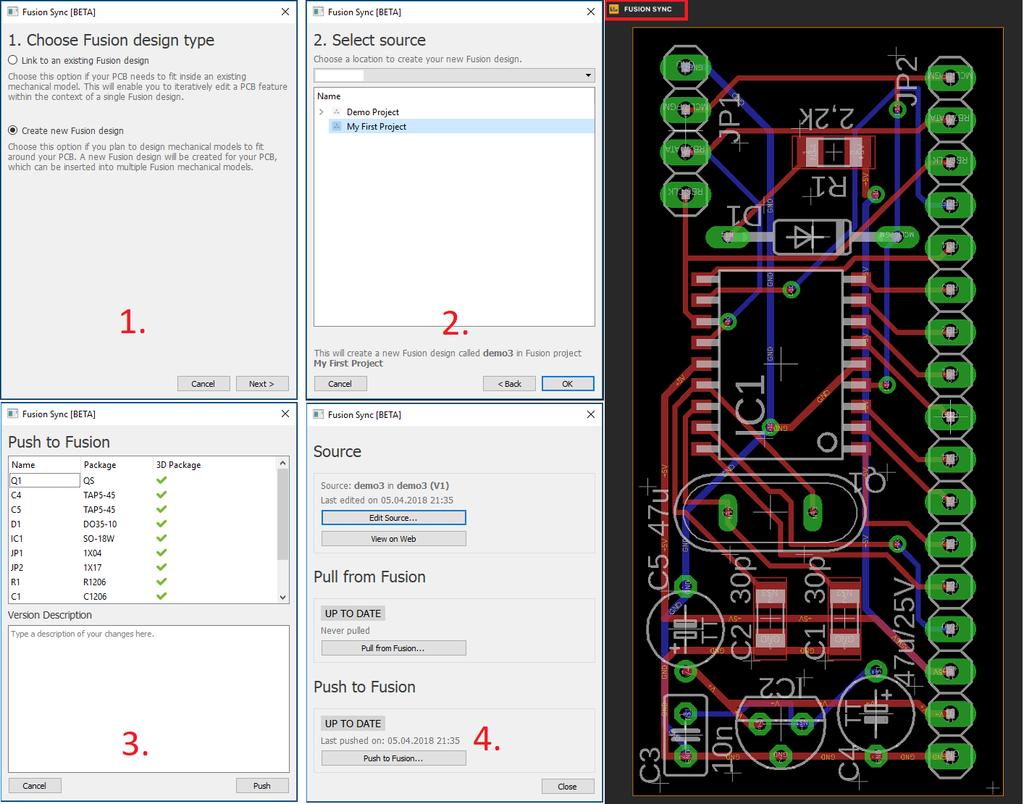Select the R1 row in component list

pyautogui.click(x=143, y=581)
